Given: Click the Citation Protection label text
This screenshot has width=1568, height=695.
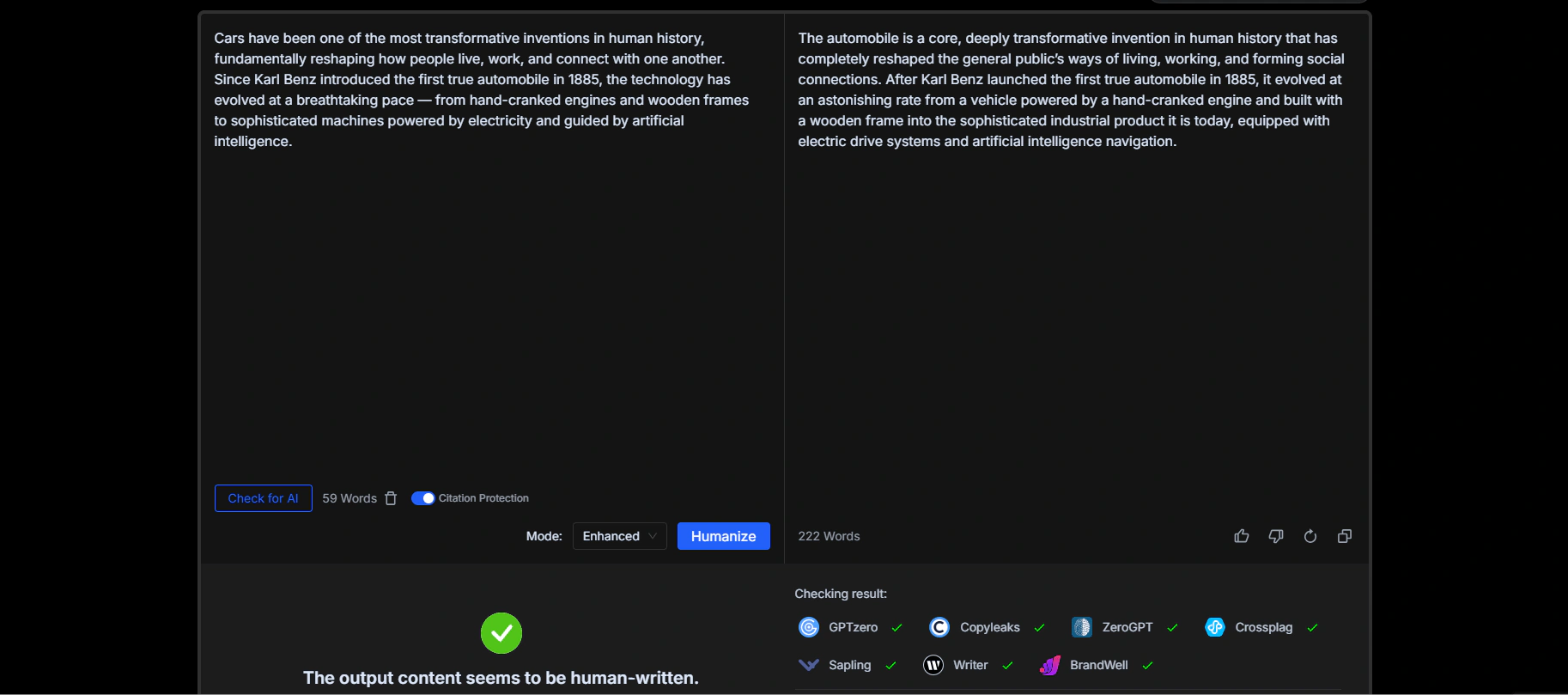Looking at the screenshot, I should point(483,498).
